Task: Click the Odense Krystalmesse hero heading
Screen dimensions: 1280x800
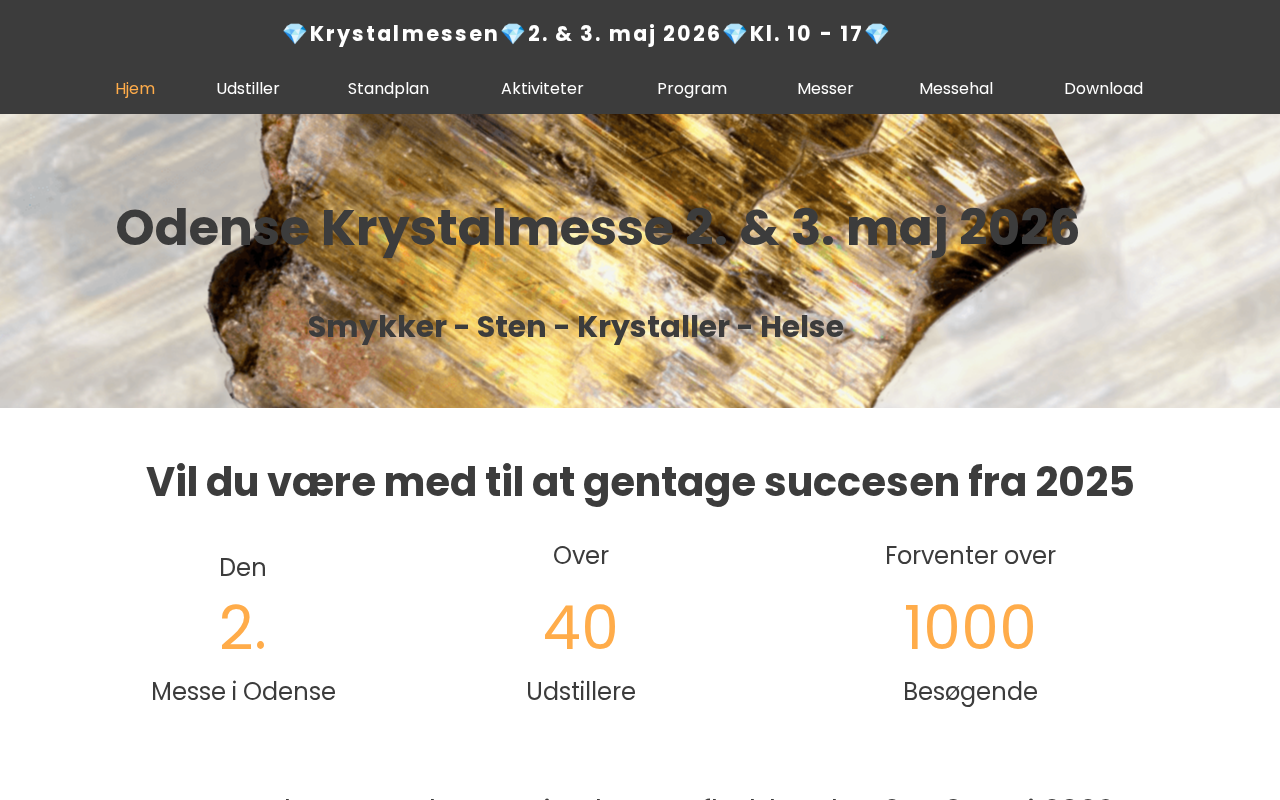Action: pyautogui.click(x=597, y=228)
